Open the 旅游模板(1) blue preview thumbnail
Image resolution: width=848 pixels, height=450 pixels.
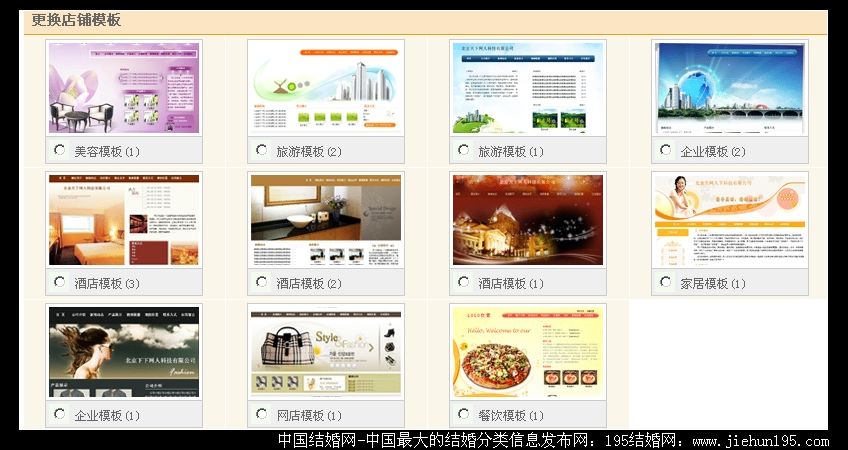point(528,88)
